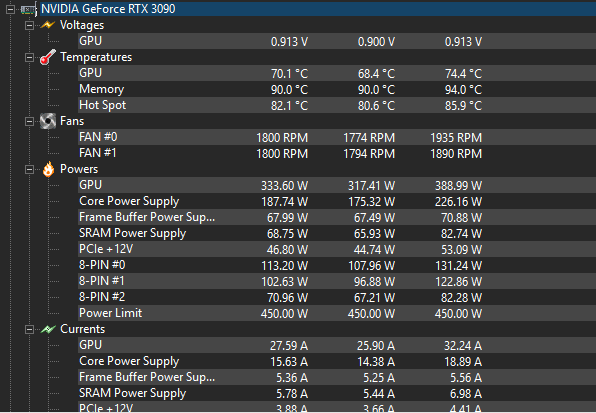Select the Fans group label
The width and height of the screenshot is (596, 413).
(72, 121)
